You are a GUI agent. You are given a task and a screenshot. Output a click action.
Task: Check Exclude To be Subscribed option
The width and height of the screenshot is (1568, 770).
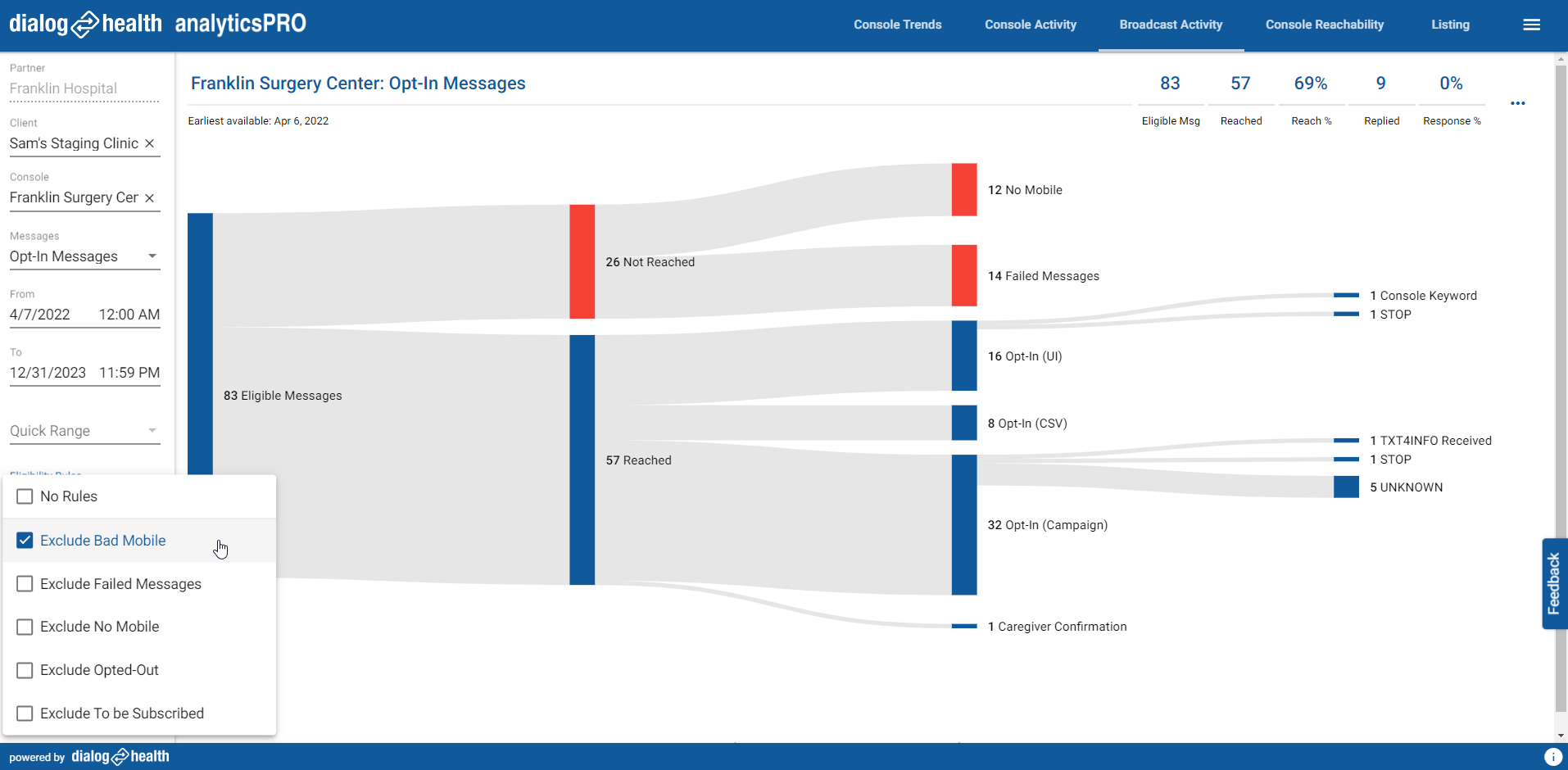tap(25, 713)
